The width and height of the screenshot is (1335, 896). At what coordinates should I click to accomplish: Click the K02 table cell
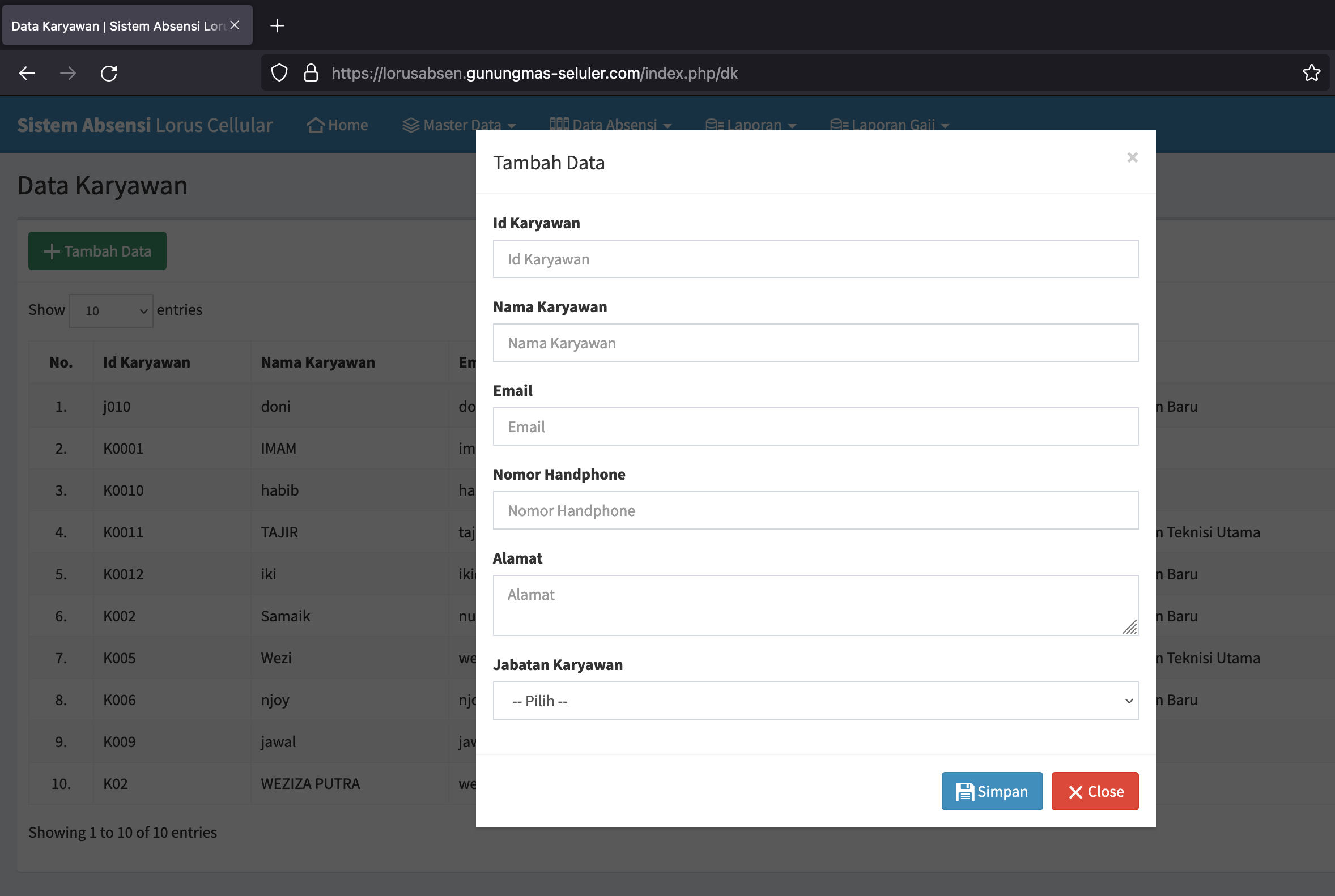[172, 783]
